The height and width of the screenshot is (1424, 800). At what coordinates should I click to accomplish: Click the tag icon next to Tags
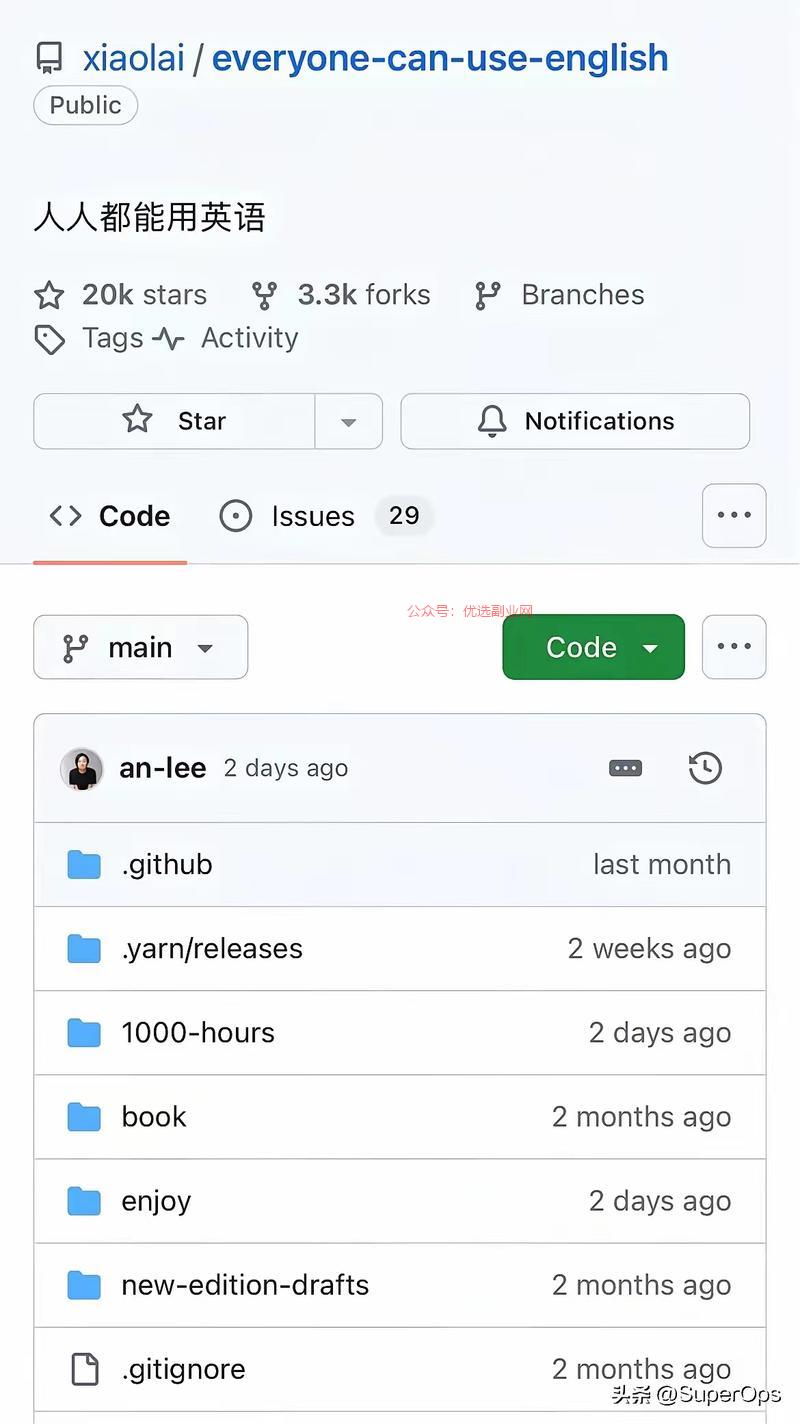click(50, 340)
